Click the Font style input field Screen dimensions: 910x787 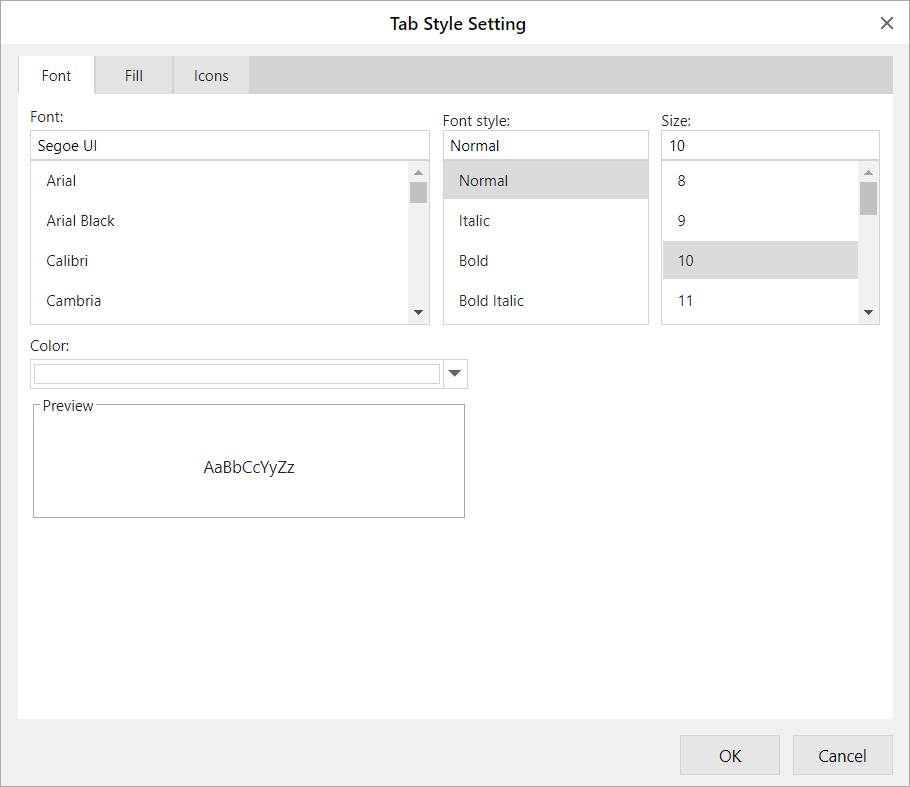546,145
